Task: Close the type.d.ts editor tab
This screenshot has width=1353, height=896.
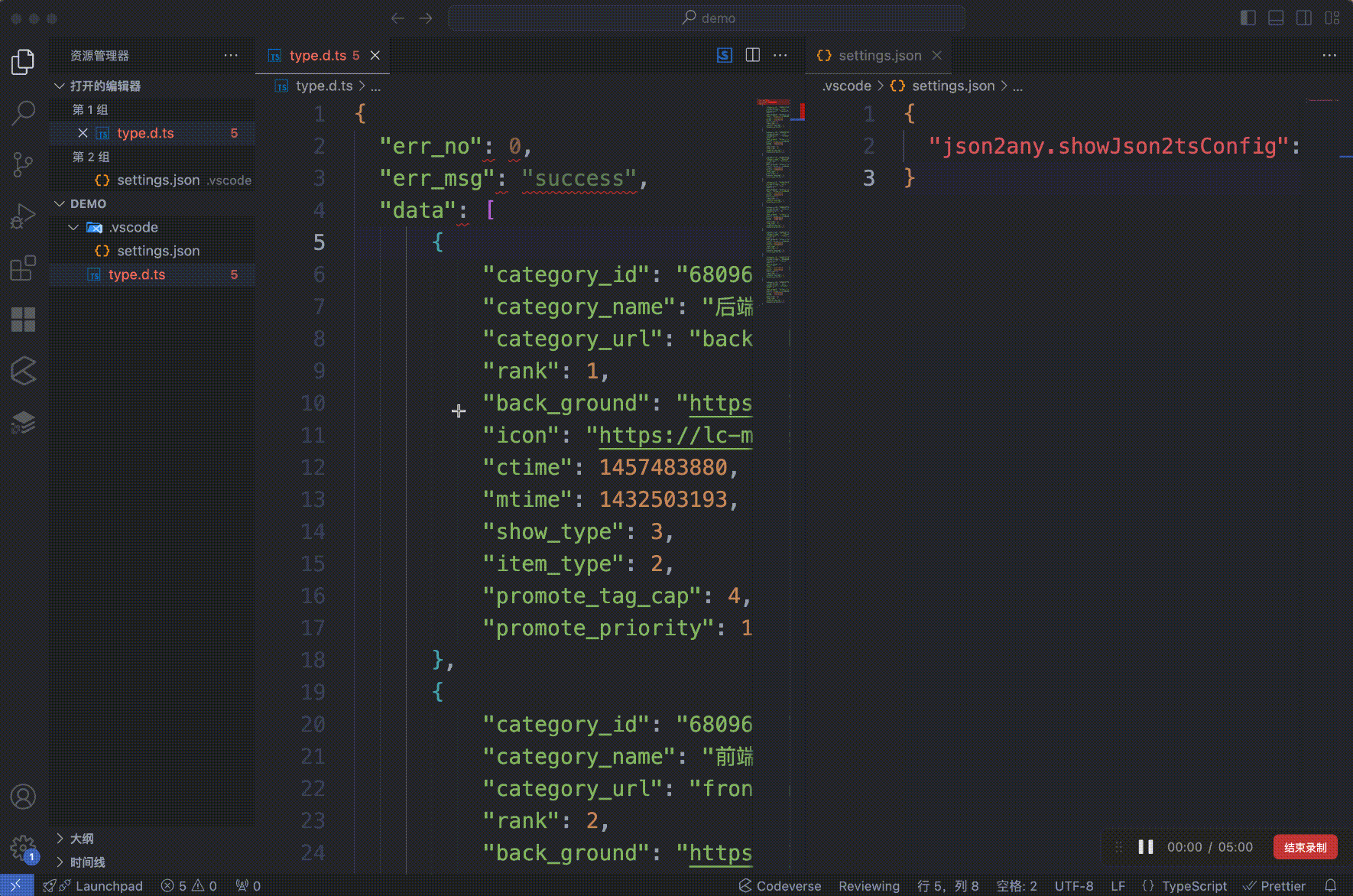Action: [x=375, y=55]
